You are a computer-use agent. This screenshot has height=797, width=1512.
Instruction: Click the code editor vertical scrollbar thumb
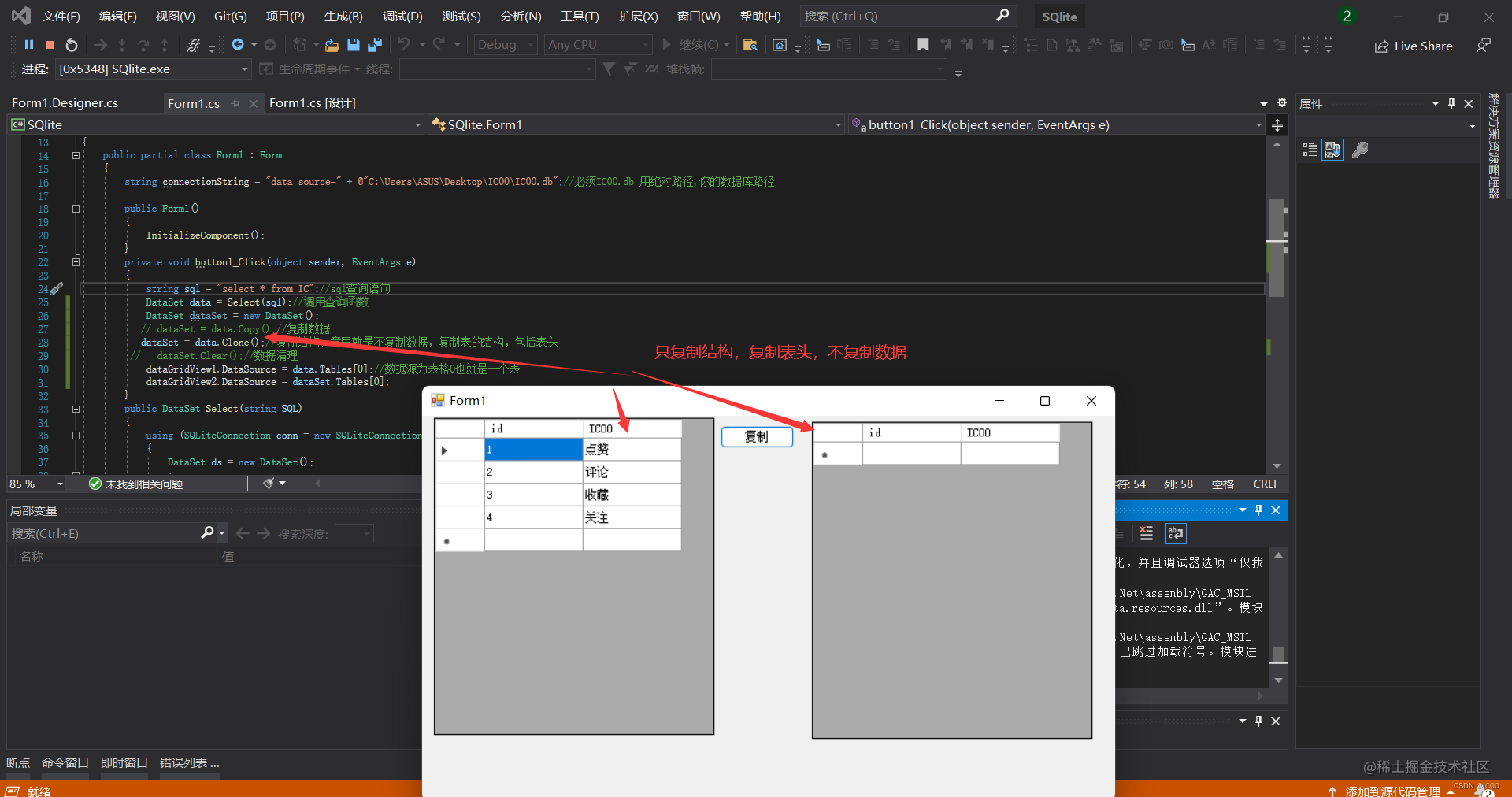click(1277, 247)
